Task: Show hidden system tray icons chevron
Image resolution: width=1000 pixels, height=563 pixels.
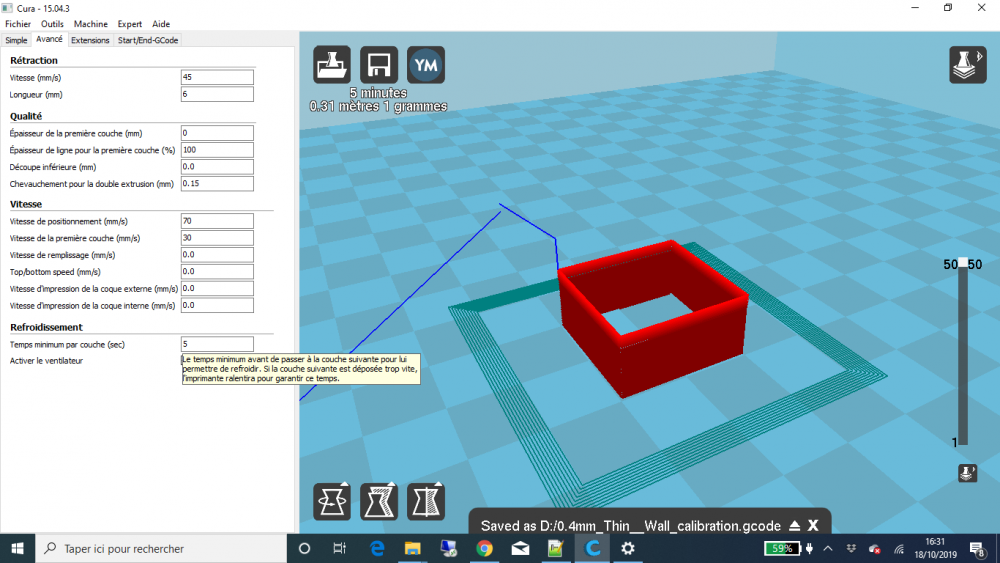Action: [828, 548]
